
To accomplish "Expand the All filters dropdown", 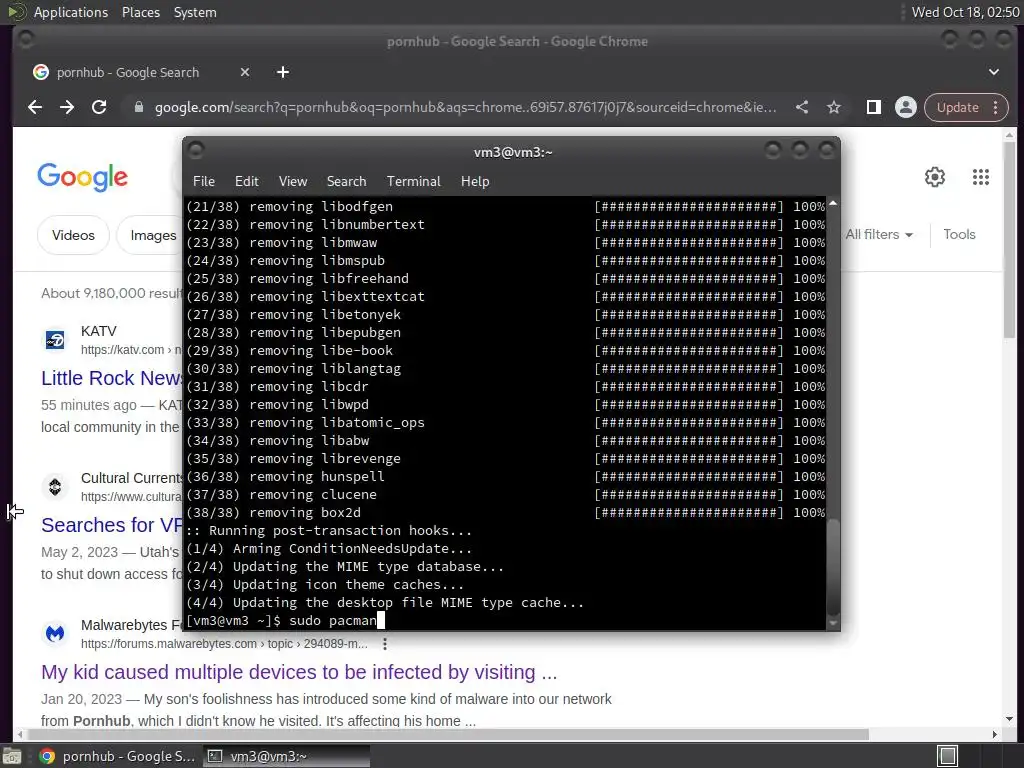I will 879,234.
